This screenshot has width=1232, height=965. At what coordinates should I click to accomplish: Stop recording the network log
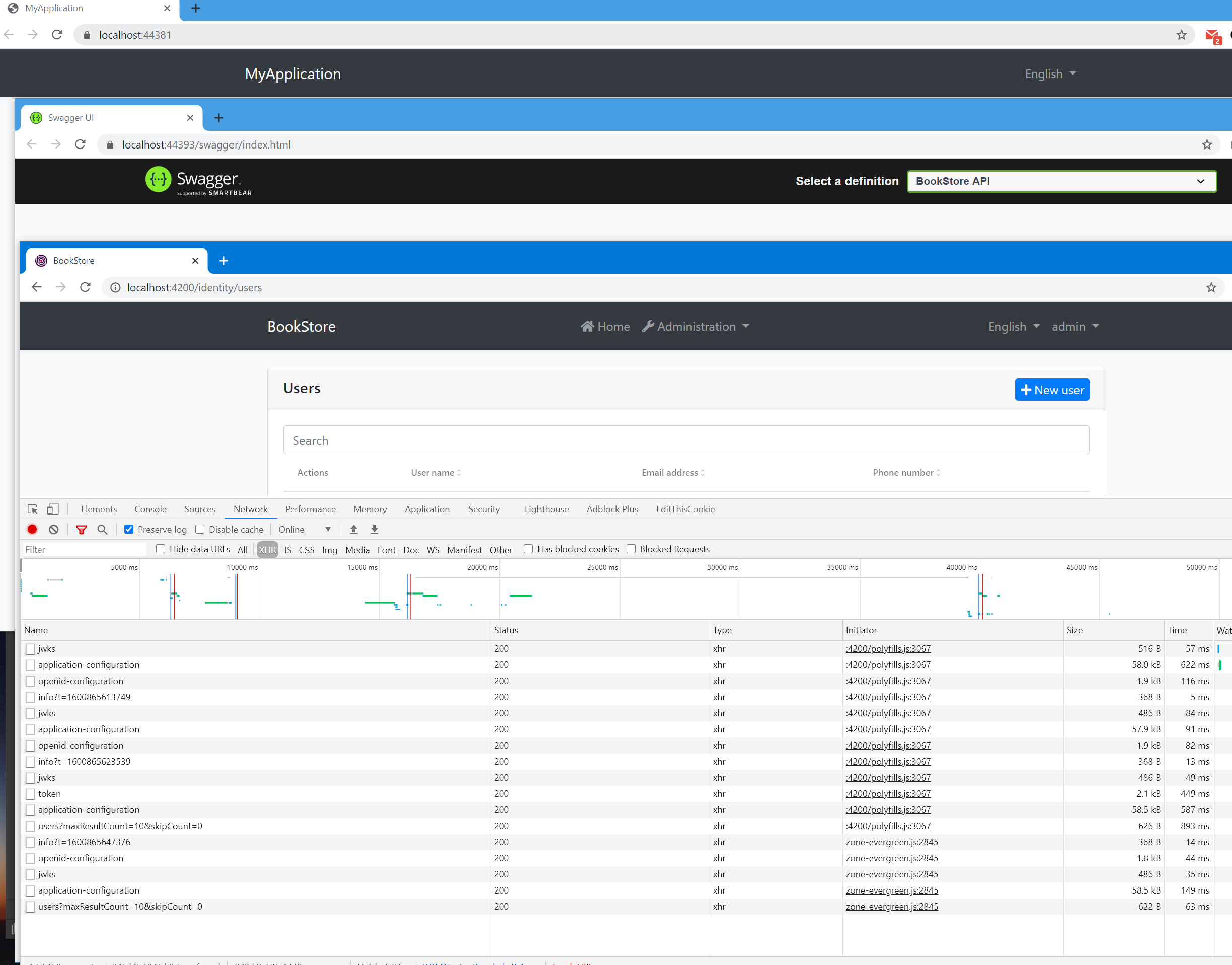pos(32,530)
